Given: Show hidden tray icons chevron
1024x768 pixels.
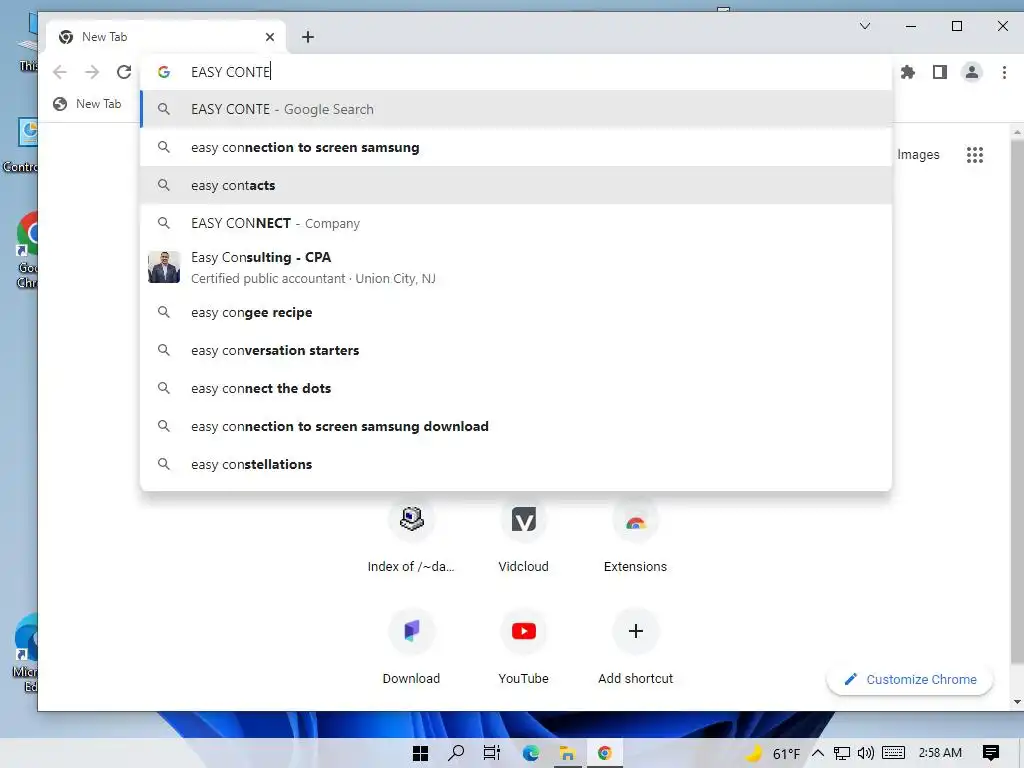Looking at the screenshot, I should pyautogui.click(x=818, y=753).
